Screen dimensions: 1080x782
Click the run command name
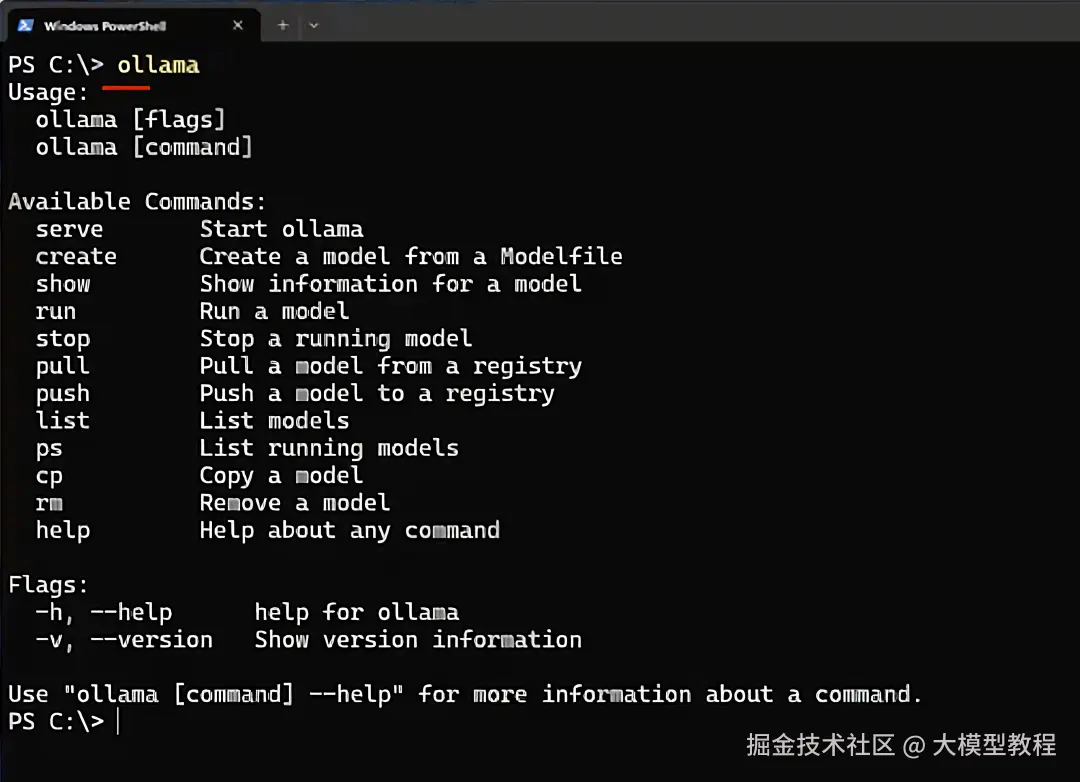coord(55,311)
